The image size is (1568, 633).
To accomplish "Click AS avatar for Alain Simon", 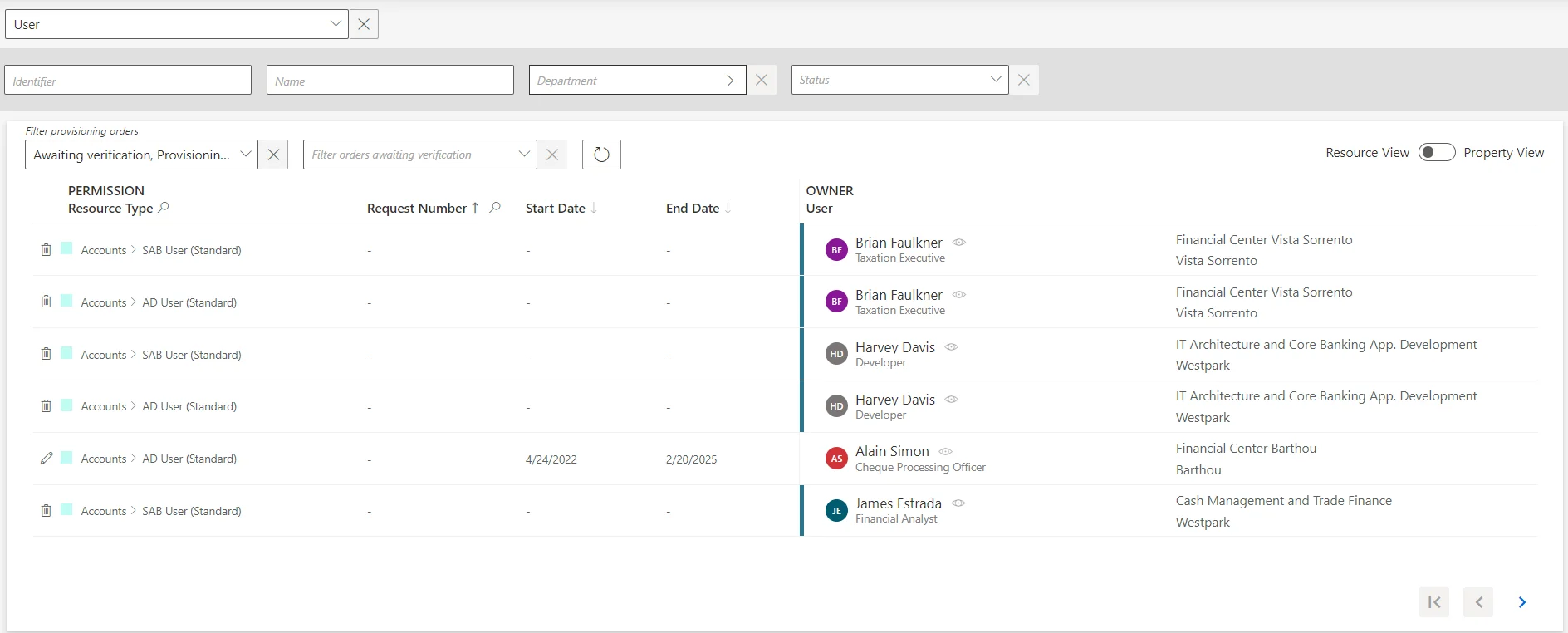I will (836, 458).
